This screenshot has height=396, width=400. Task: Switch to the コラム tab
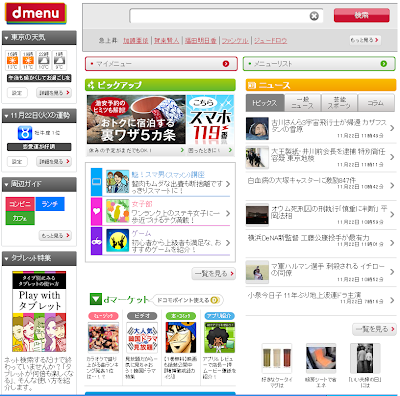point(376,103)
